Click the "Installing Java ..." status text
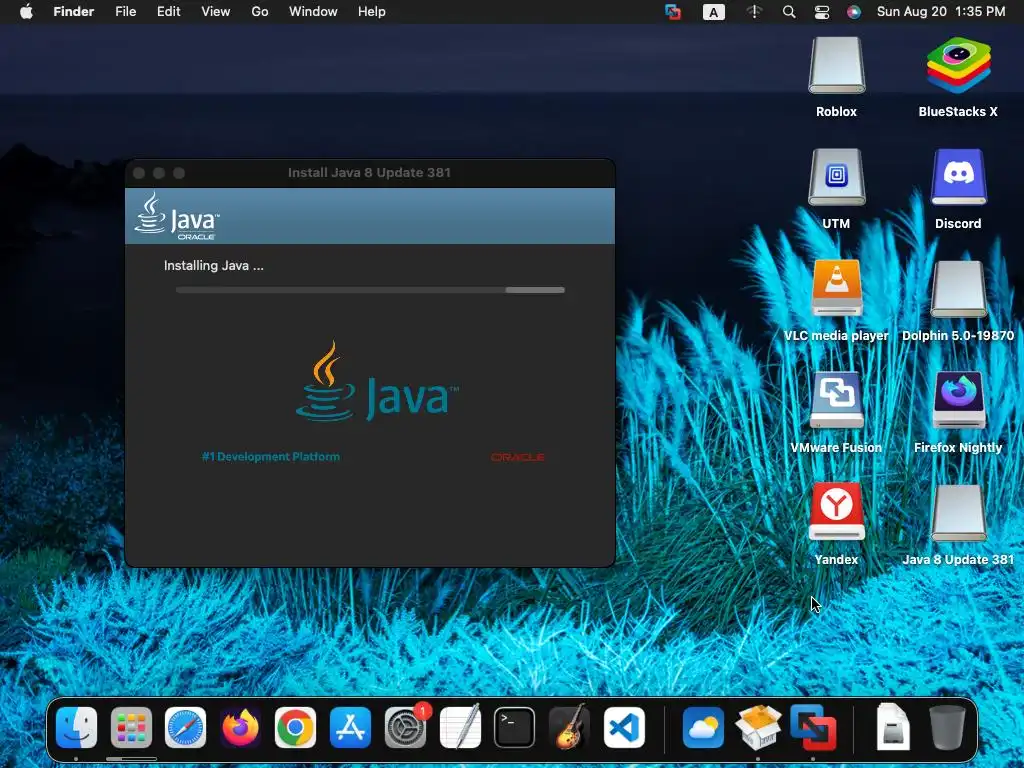 pyautogui.click(x=214, y=265)
